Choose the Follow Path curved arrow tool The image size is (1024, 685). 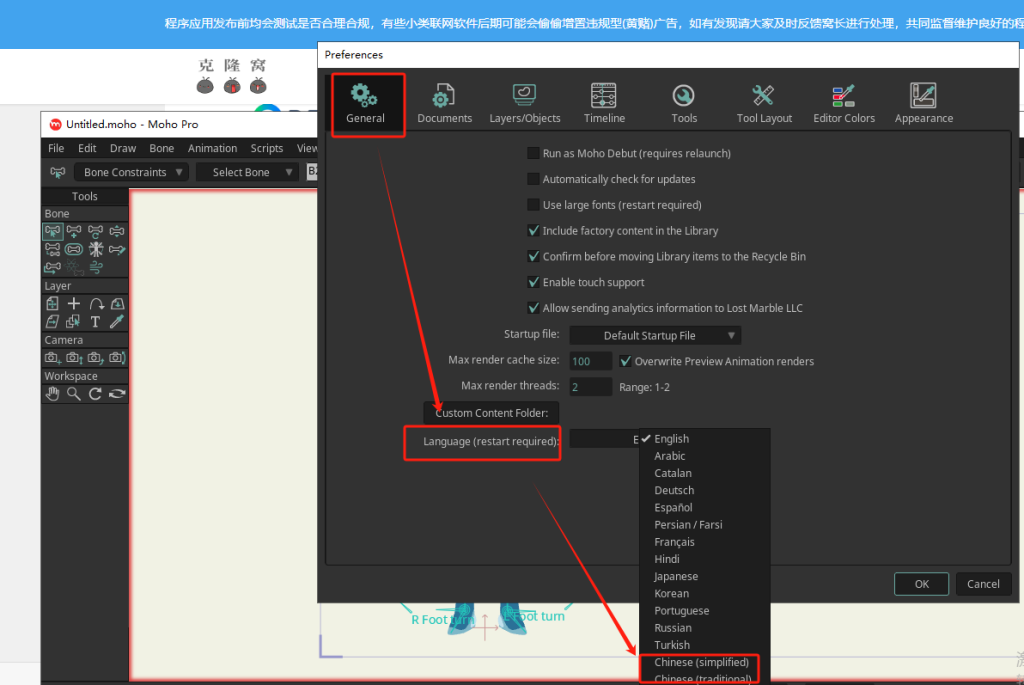tap(95, 304)
